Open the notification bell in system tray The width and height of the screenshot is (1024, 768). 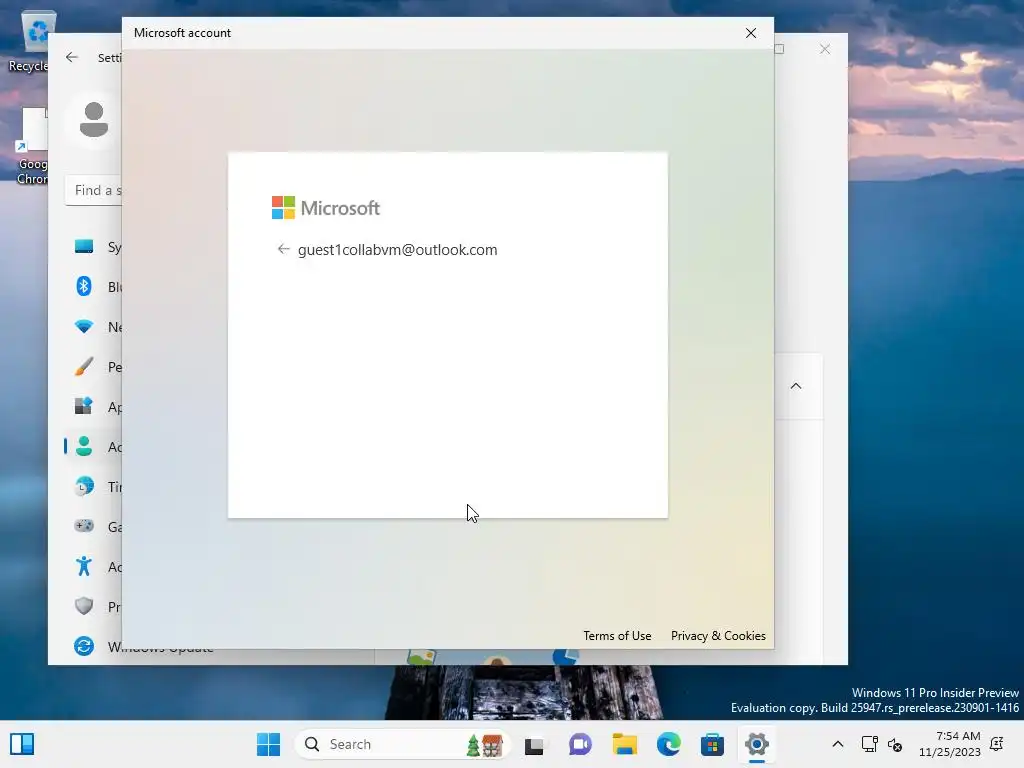click(x=997, y=744)
